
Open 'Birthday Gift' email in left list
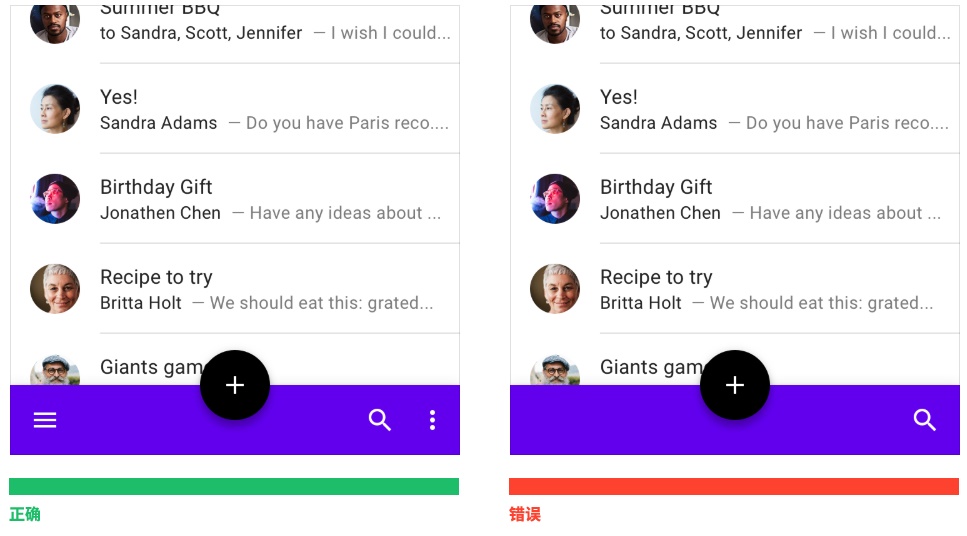click(x=235, y=199)
